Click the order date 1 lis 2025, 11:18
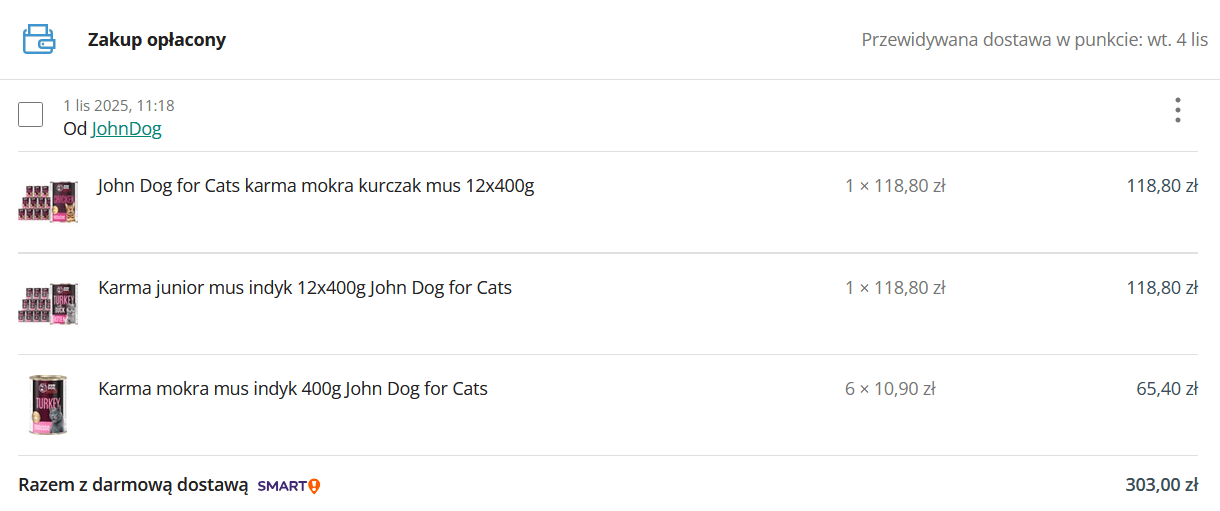This screenshot has height=511, width=1220. point(119,106)
